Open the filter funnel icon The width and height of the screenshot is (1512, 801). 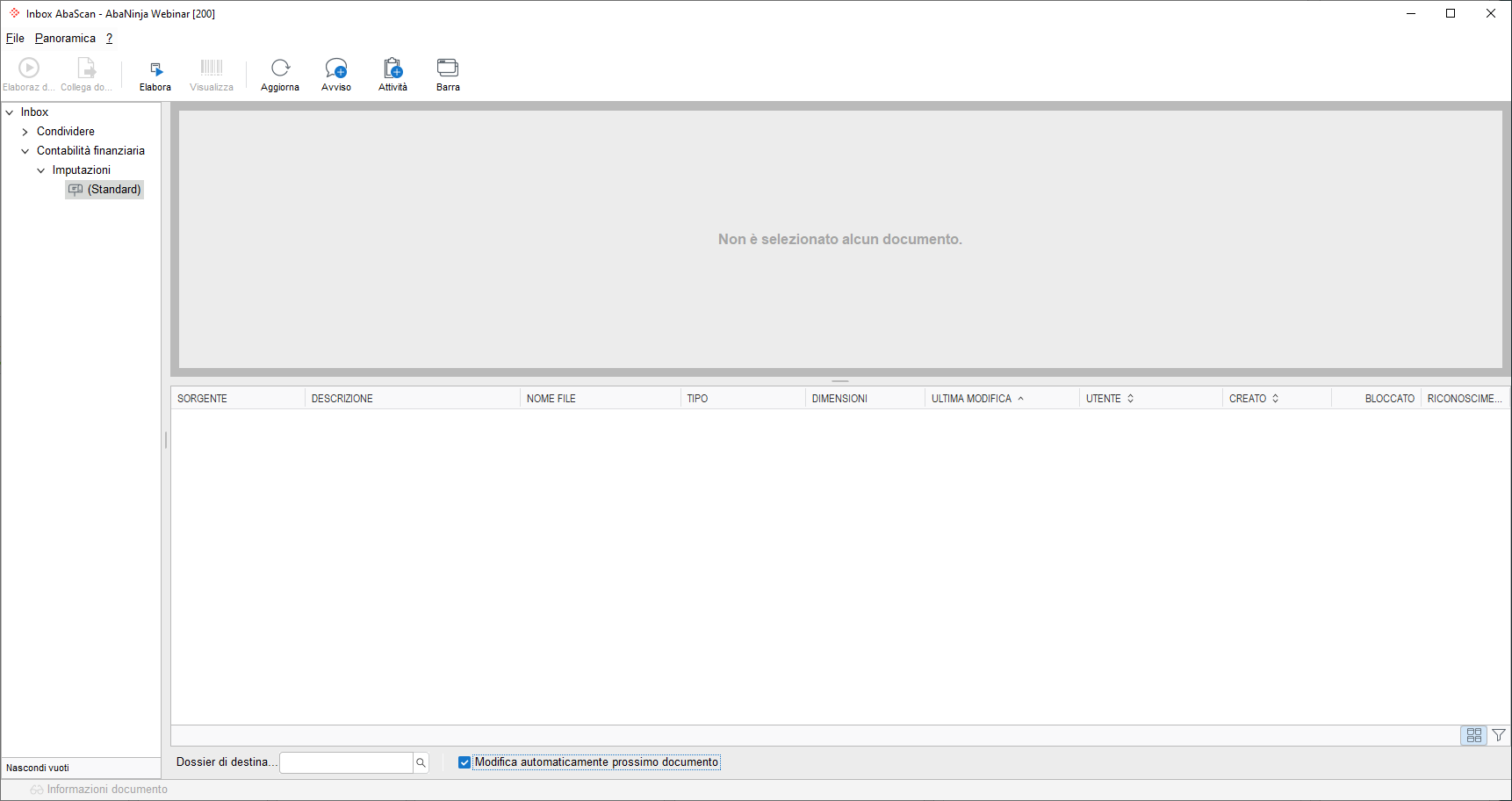1499,735
